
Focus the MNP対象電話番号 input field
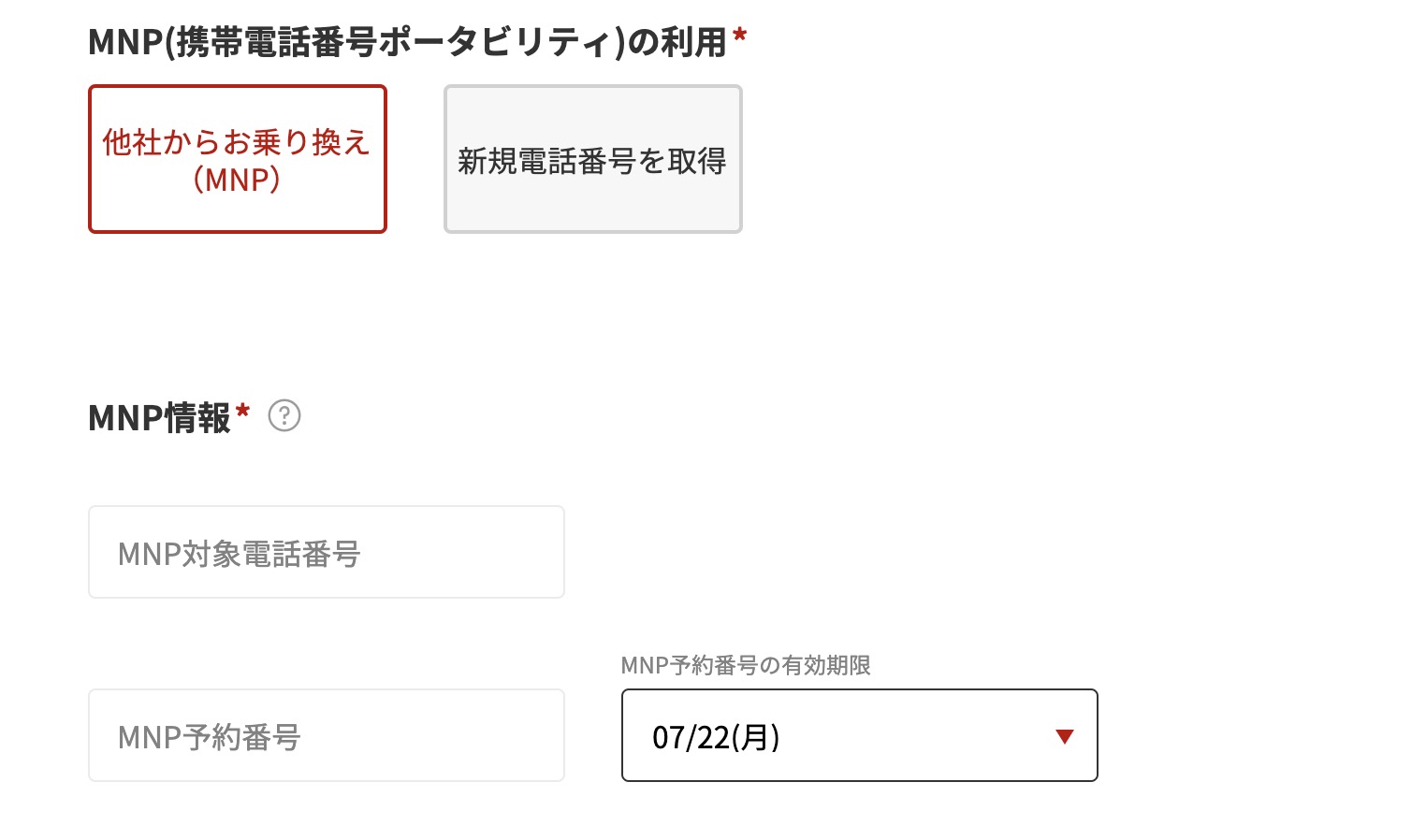point(327,552)
